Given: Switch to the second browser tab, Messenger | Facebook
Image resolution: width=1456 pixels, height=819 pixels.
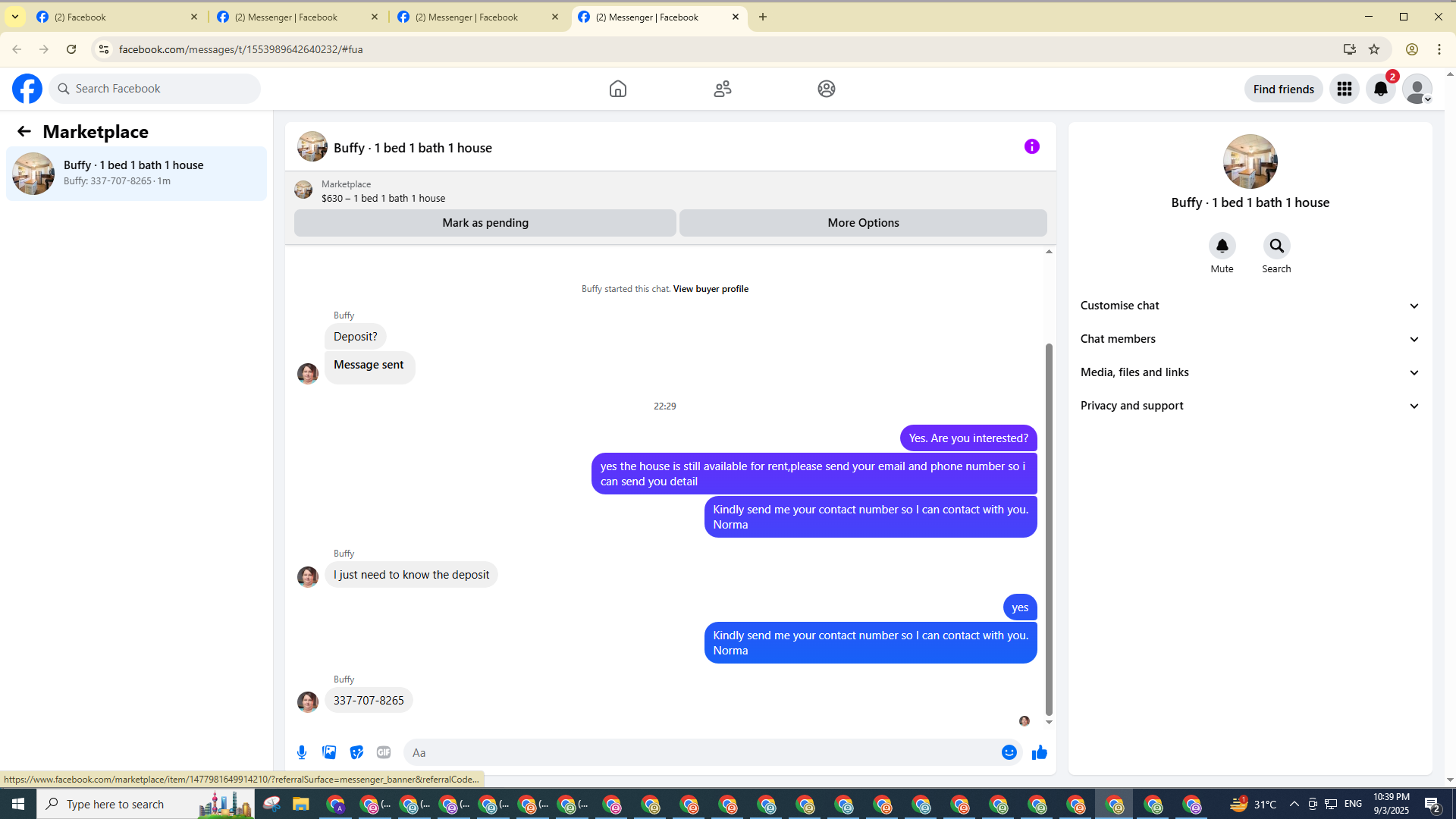Looking at the screenshot, I should (298, 17).
